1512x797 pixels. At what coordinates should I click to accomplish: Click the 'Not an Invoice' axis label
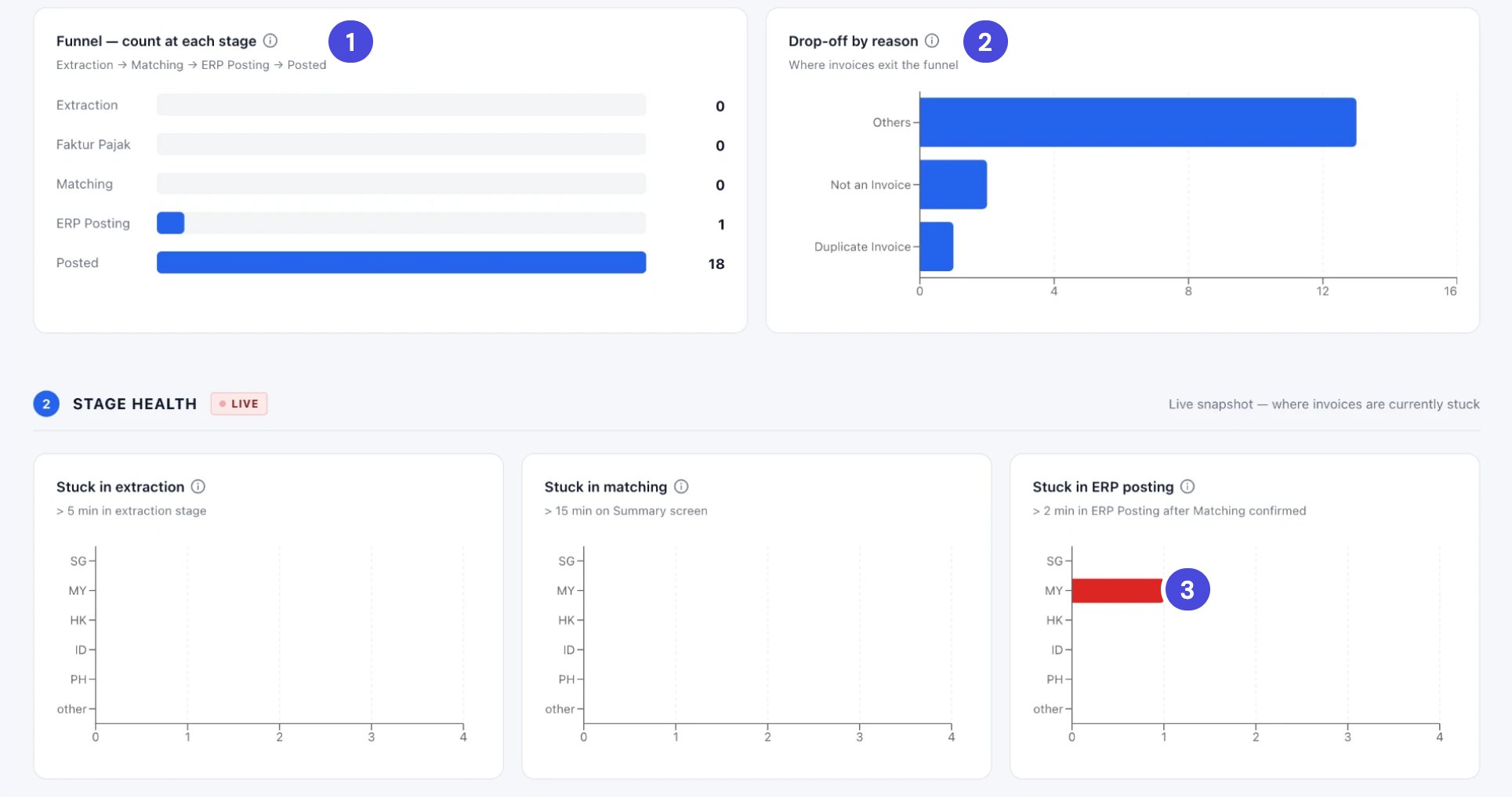(x=871, y=185)
